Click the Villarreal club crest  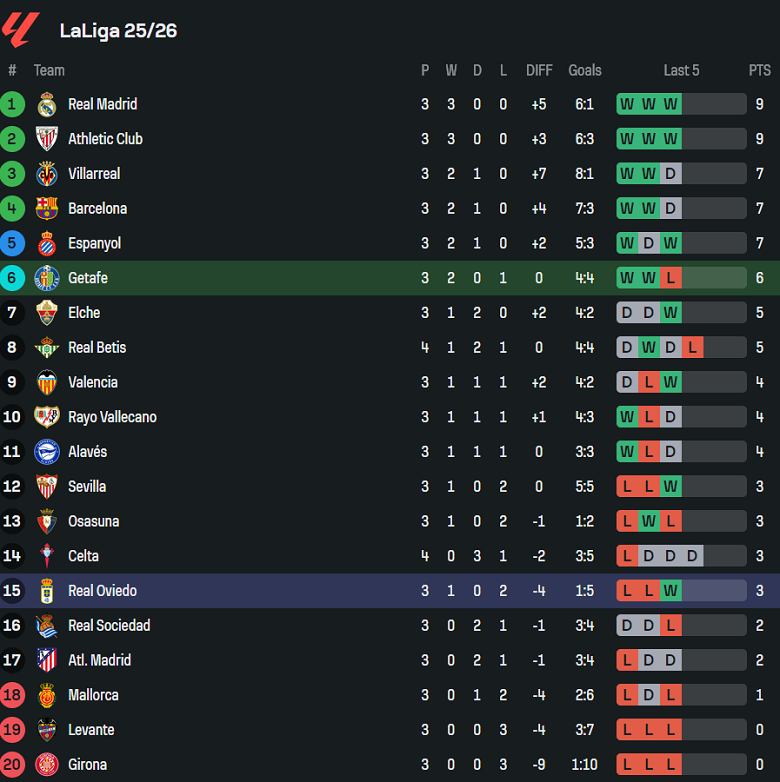46,174
